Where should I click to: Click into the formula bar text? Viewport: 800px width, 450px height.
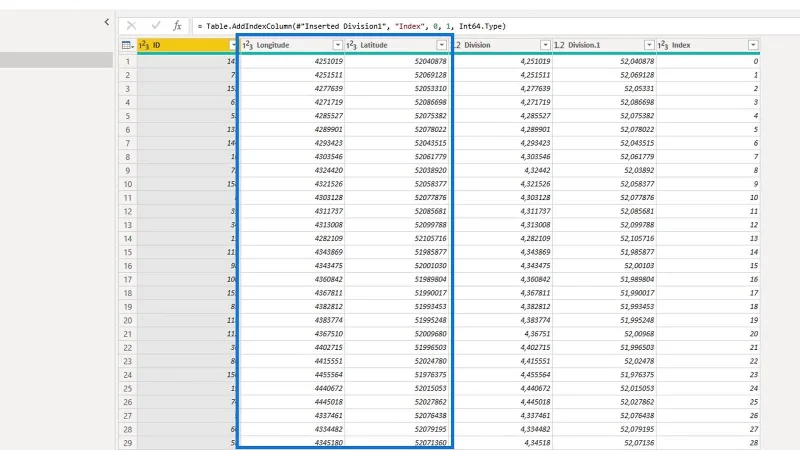tap(352, 26)
